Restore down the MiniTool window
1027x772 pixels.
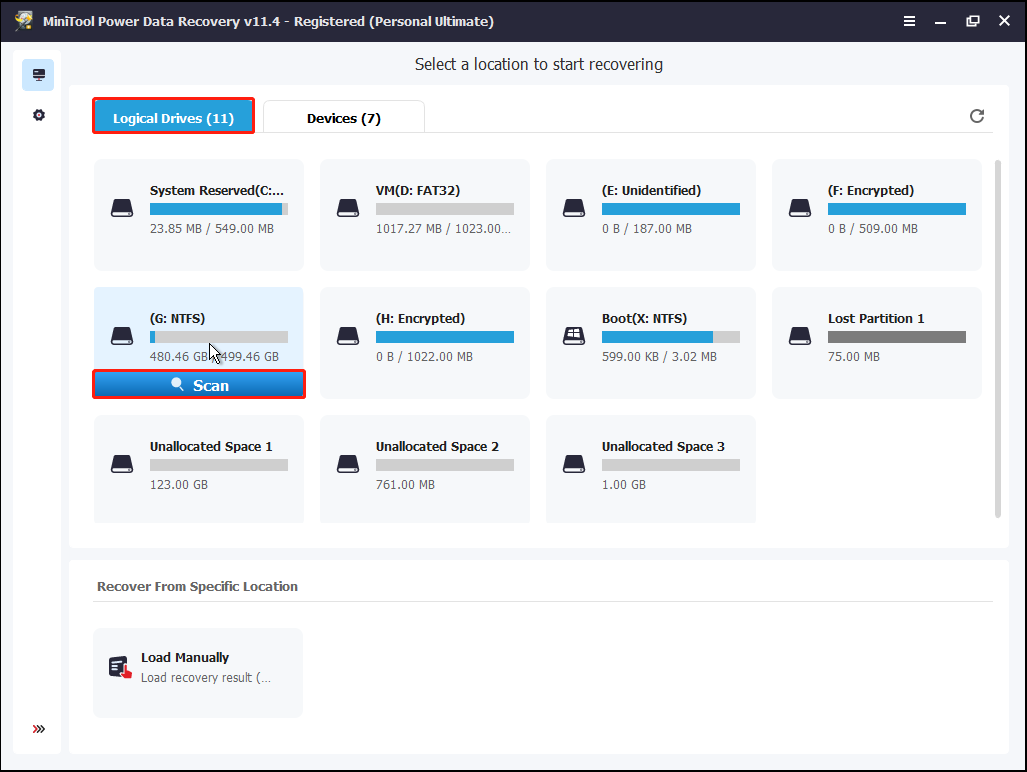click(x=973, y=21)
